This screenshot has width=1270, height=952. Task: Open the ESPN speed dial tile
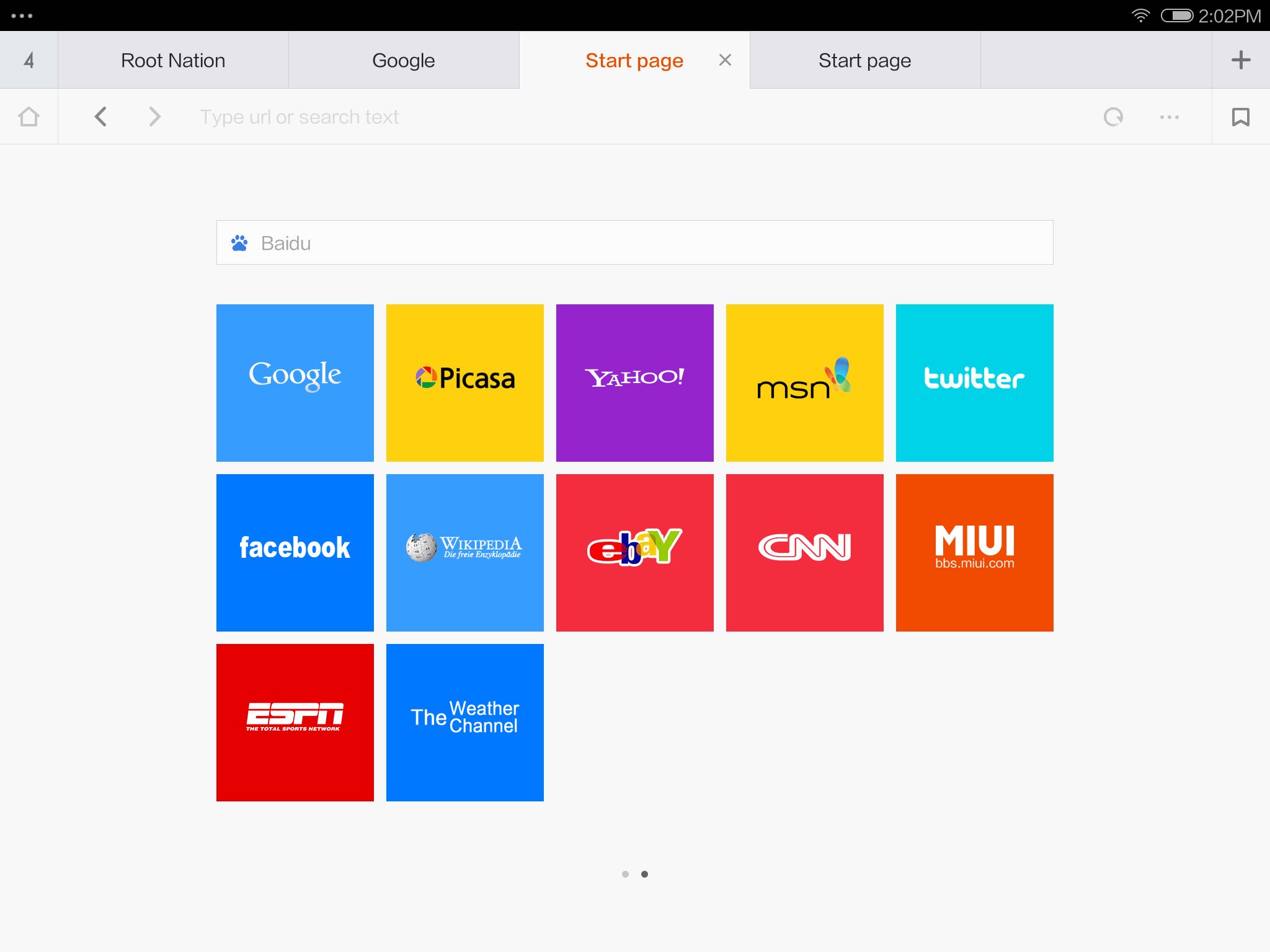pos(295,723)
